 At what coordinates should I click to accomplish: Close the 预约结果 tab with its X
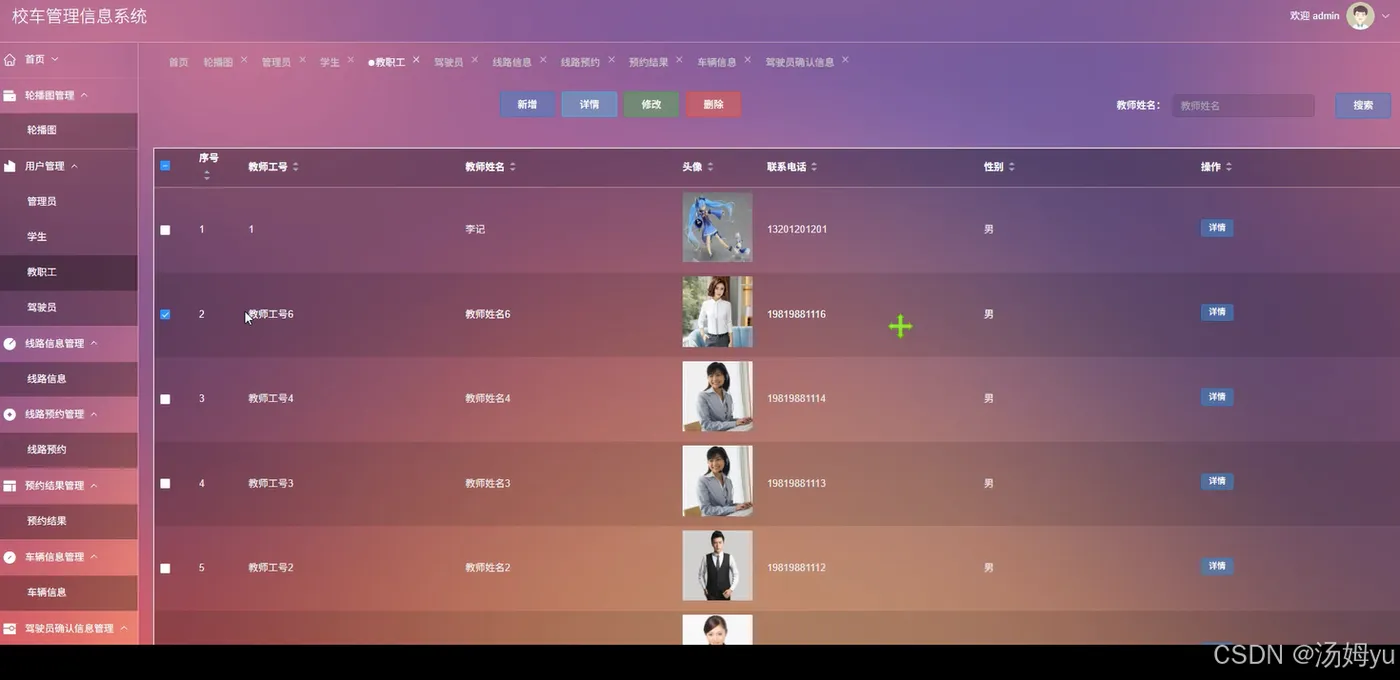679,60
